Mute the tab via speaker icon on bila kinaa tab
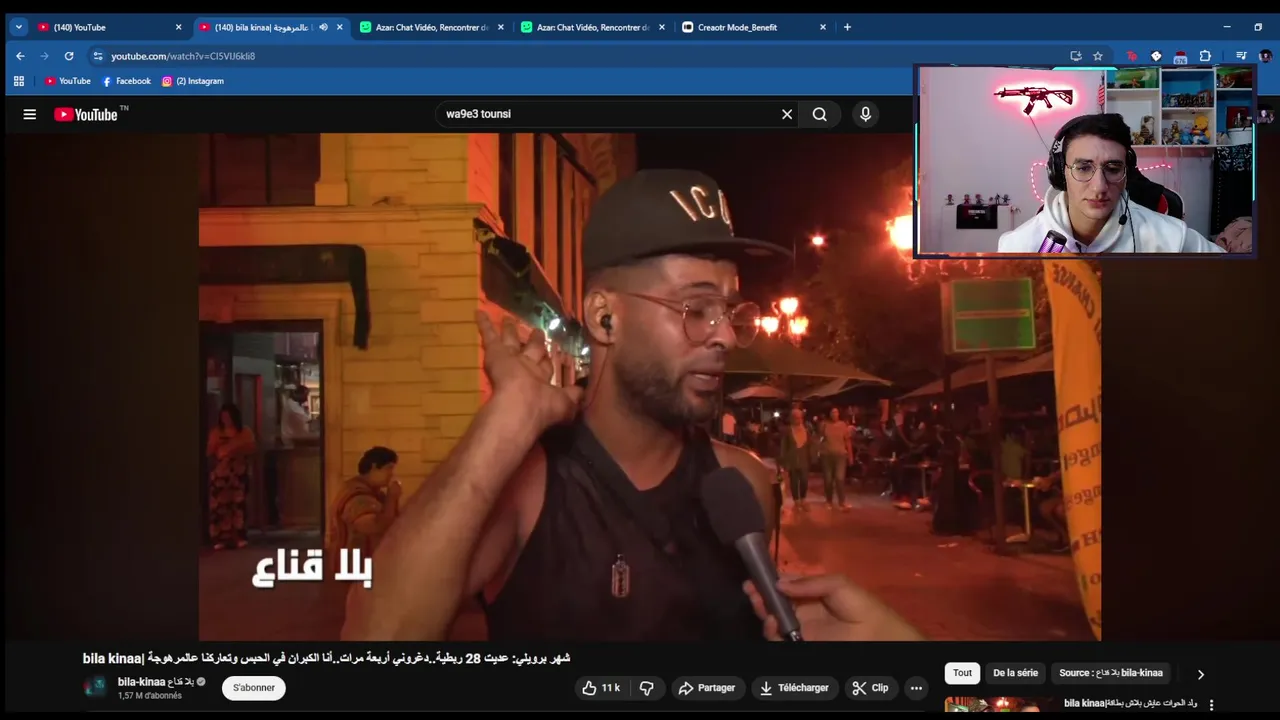 point(323,27)
